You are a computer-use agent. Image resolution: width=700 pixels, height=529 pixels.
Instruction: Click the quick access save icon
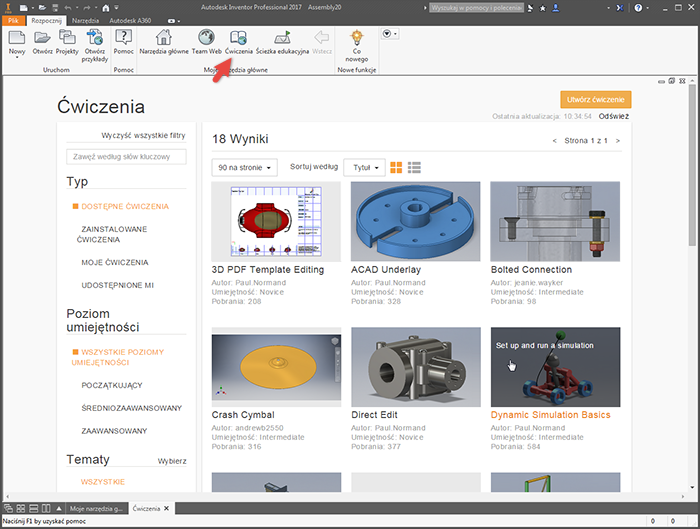point(55,8)
